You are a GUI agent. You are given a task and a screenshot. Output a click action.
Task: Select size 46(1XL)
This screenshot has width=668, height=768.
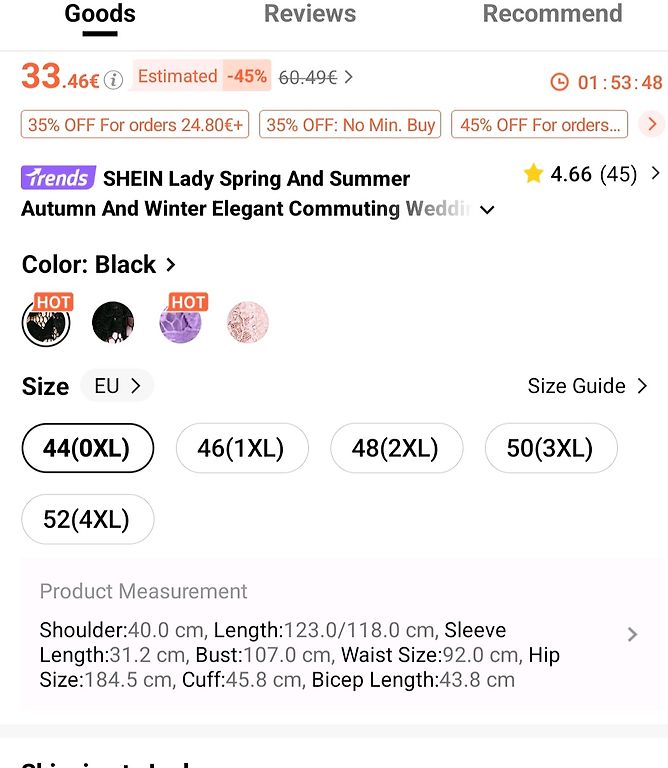tap(242, 448)
